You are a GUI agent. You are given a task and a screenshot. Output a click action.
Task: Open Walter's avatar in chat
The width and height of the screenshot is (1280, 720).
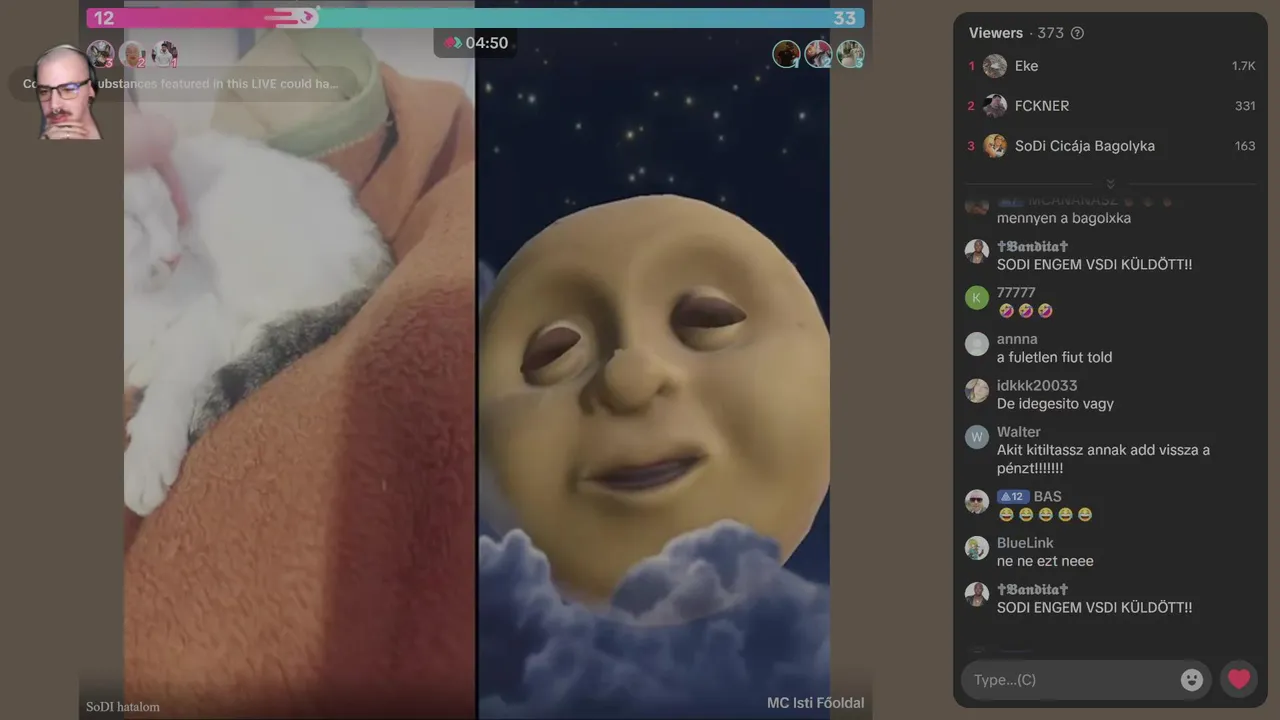[x=977, y=437]
